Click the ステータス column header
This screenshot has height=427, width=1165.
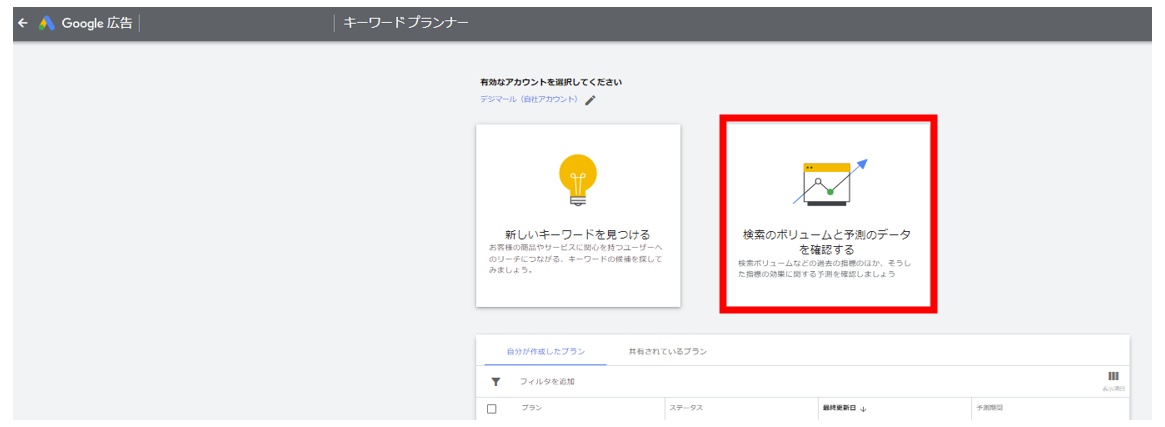(686, 408)
